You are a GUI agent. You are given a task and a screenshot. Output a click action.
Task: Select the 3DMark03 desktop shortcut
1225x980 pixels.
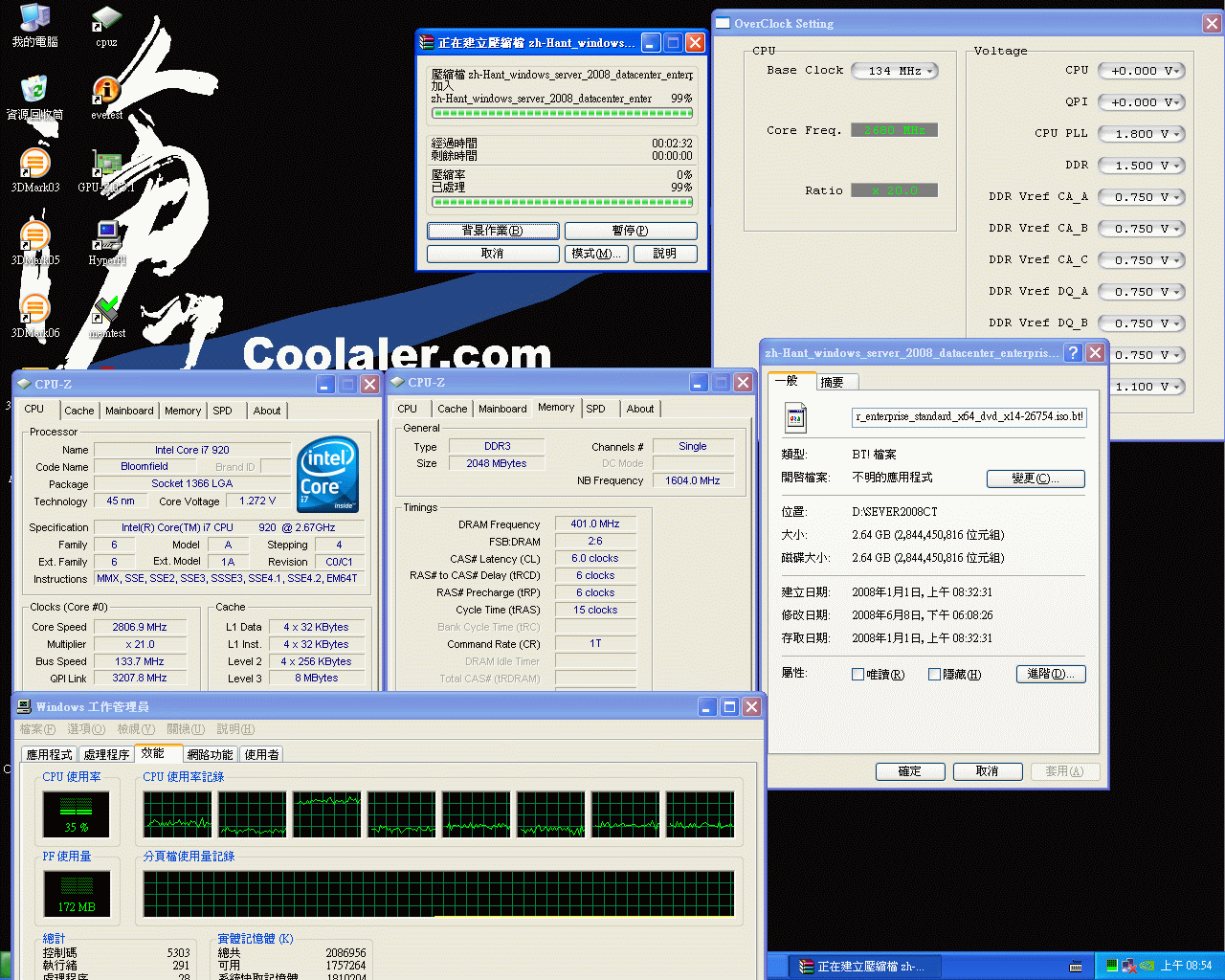pyautogui.click(x=34, y=170)
